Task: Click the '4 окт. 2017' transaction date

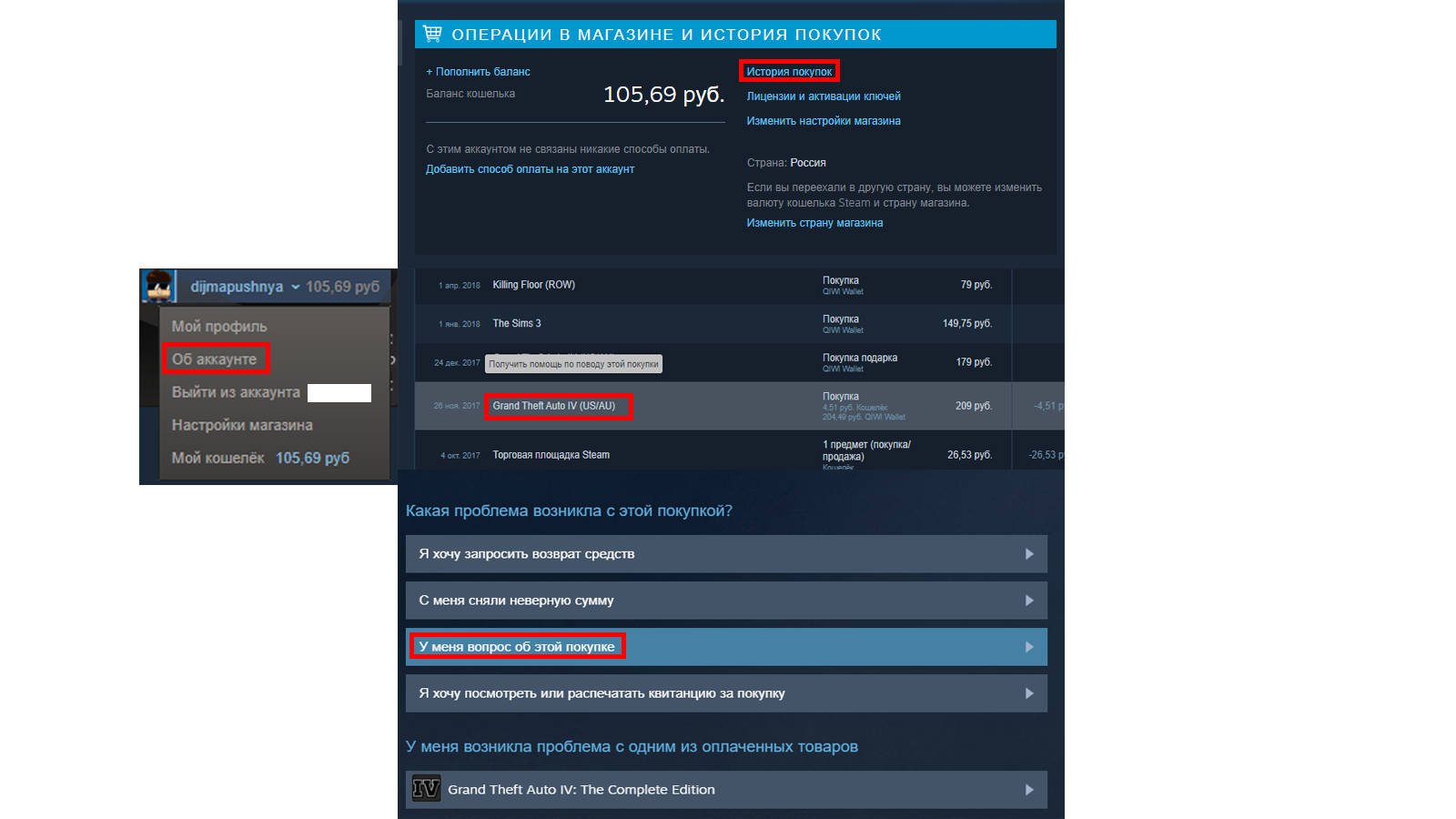Action: 460,455
